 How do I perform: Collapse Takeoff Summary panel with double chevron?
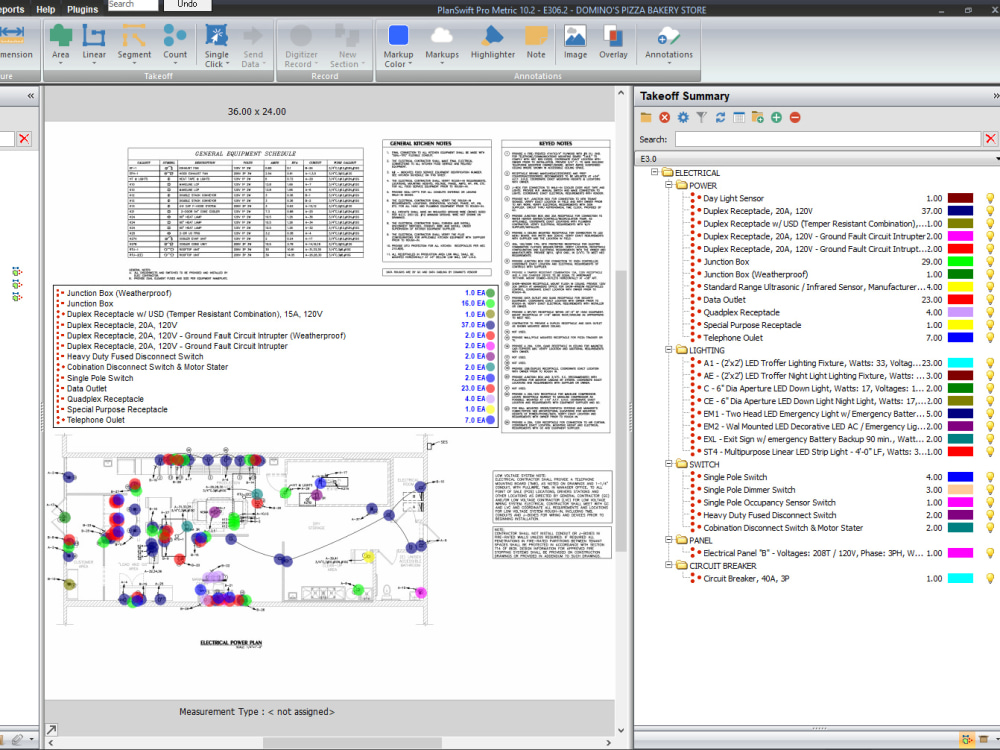(996, 96)
